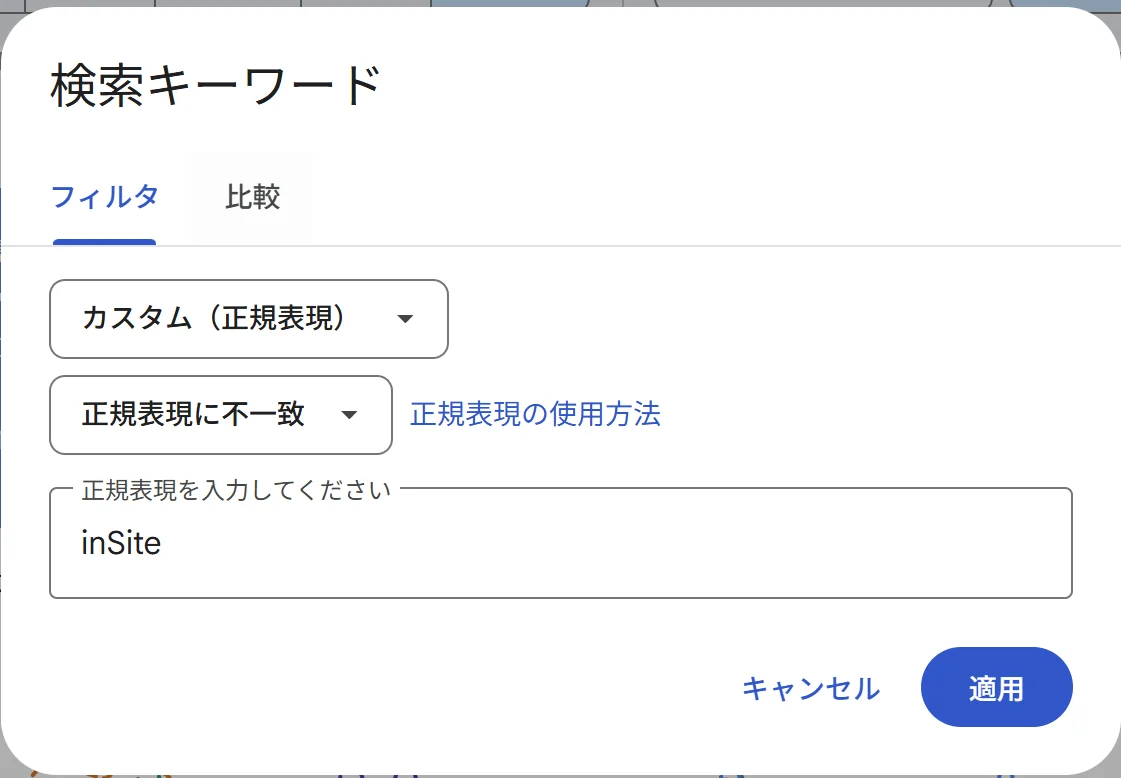The height and width of the screenshot is (778, 1121).
Task: Visit regex usage documentation link
Action: click(534, 415)
